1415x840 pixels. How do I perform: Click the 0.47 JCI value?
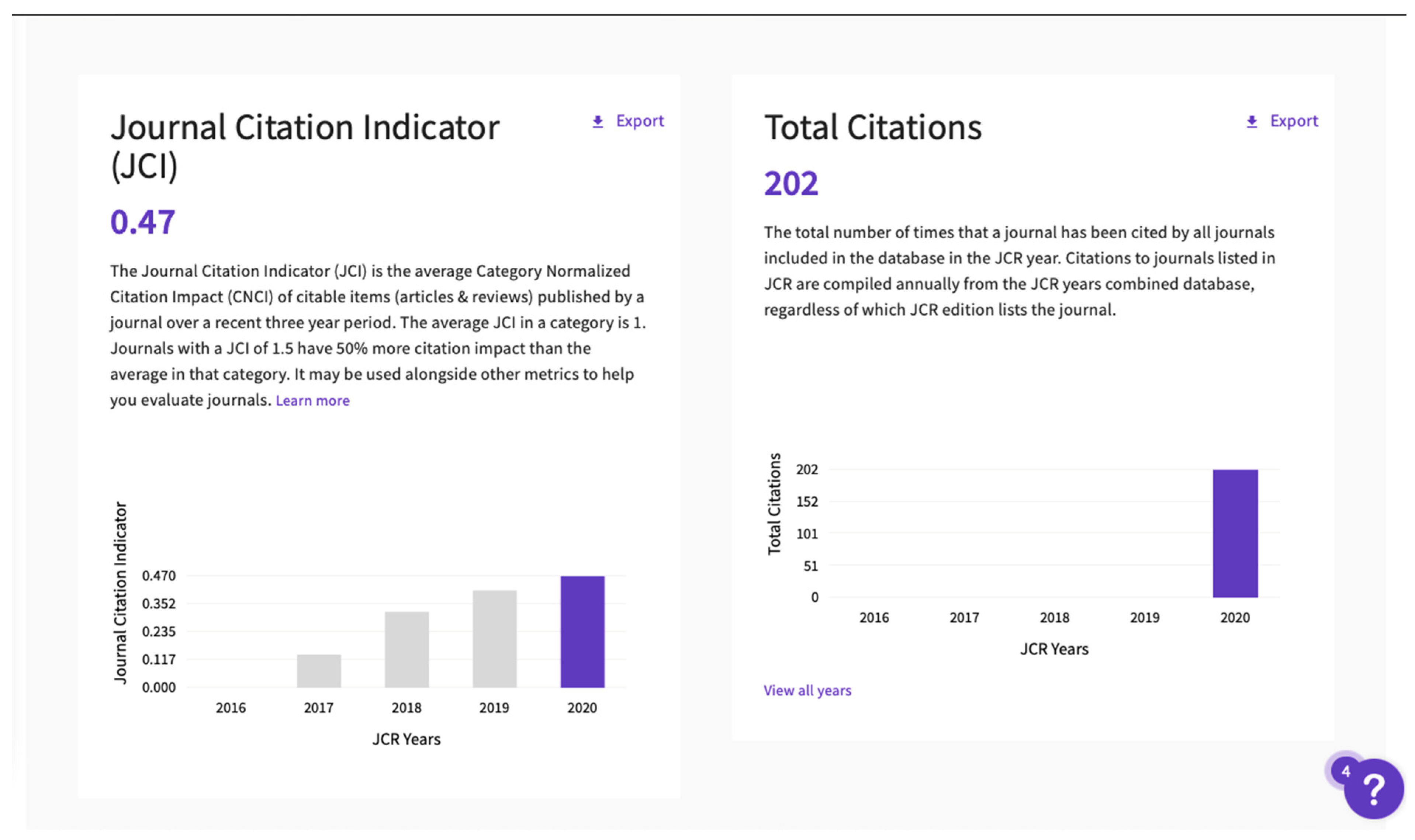[x=143, y=222]
